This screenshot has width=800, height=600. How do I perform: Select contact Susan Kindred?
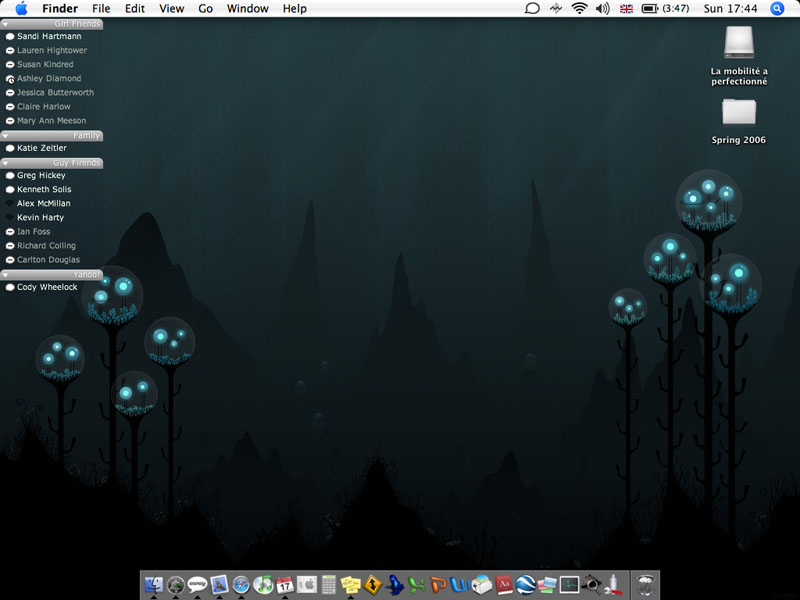coord(45,64)
